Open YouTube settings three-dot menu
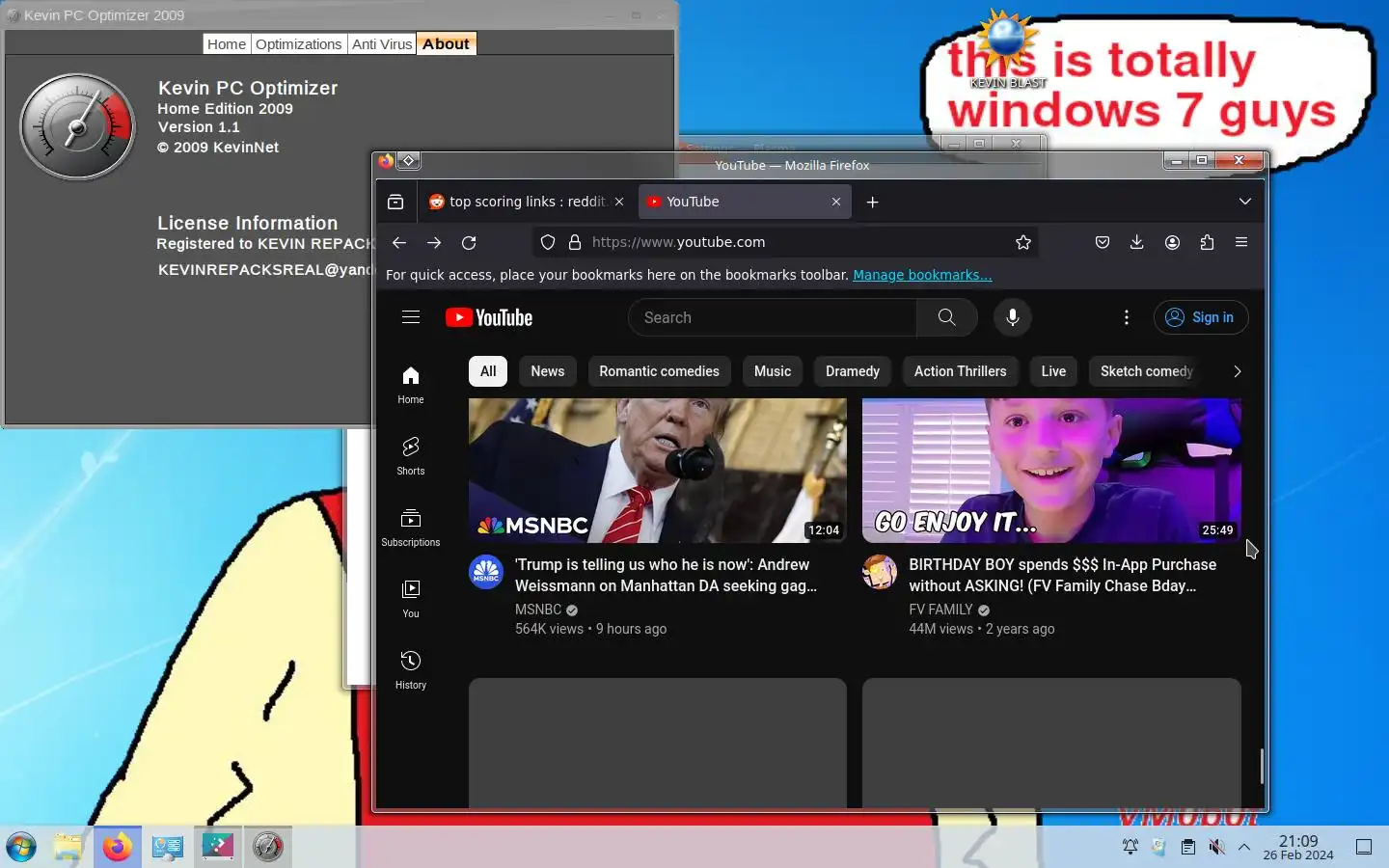Screen dimensions: 1389x868 pyautogui.click(x=1127, y=317)
